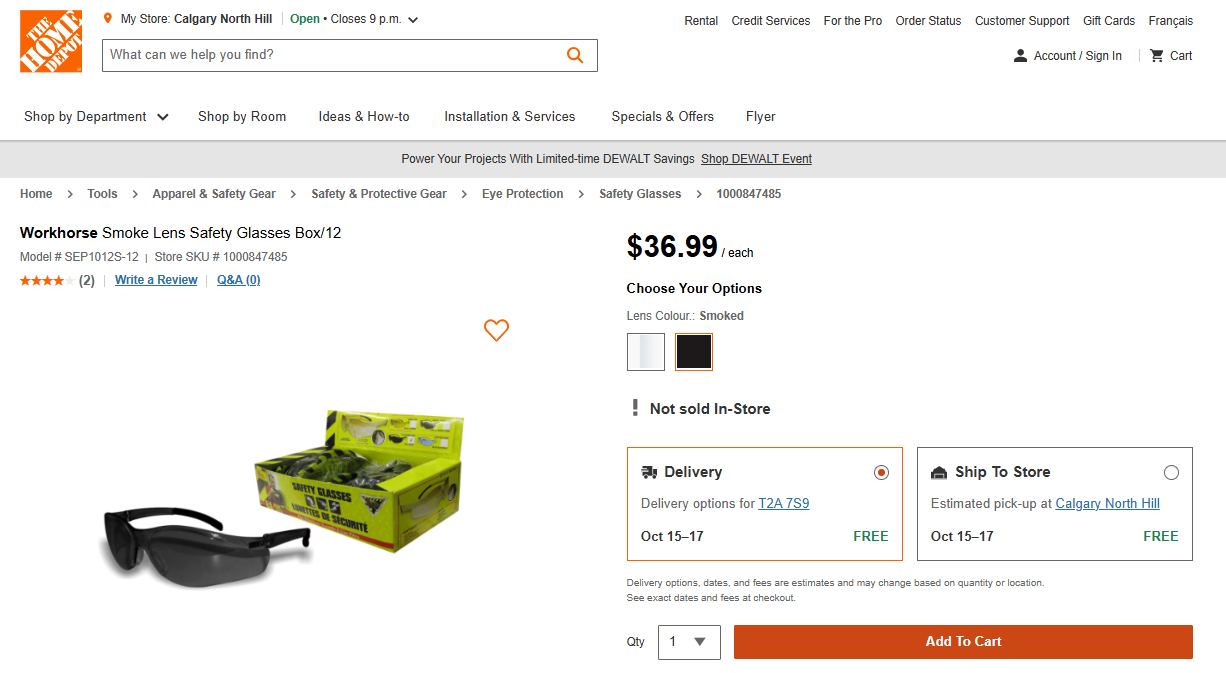
Task: Click the search magnifying glass icon
Action: click(x=575, y=55)
